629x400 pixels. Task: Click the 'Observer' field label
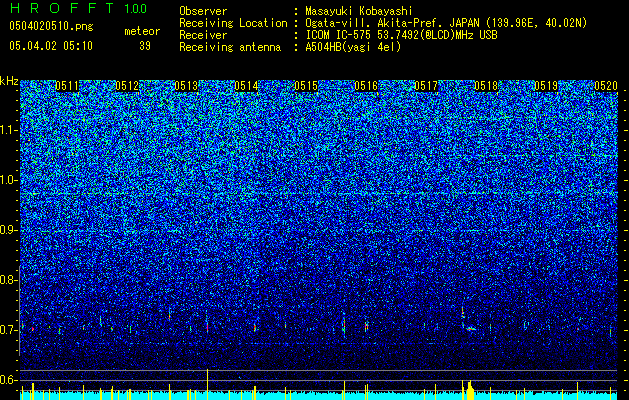pyautogui.click(x=203, y=11)
